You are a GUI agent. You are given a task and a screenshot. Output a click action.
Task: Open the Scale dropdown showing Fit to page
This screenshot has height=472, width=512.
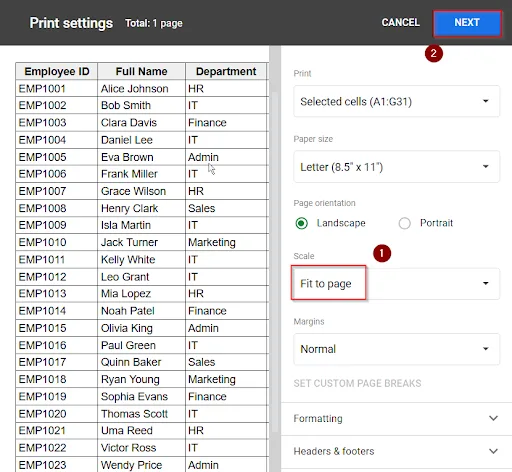(397, 284)
